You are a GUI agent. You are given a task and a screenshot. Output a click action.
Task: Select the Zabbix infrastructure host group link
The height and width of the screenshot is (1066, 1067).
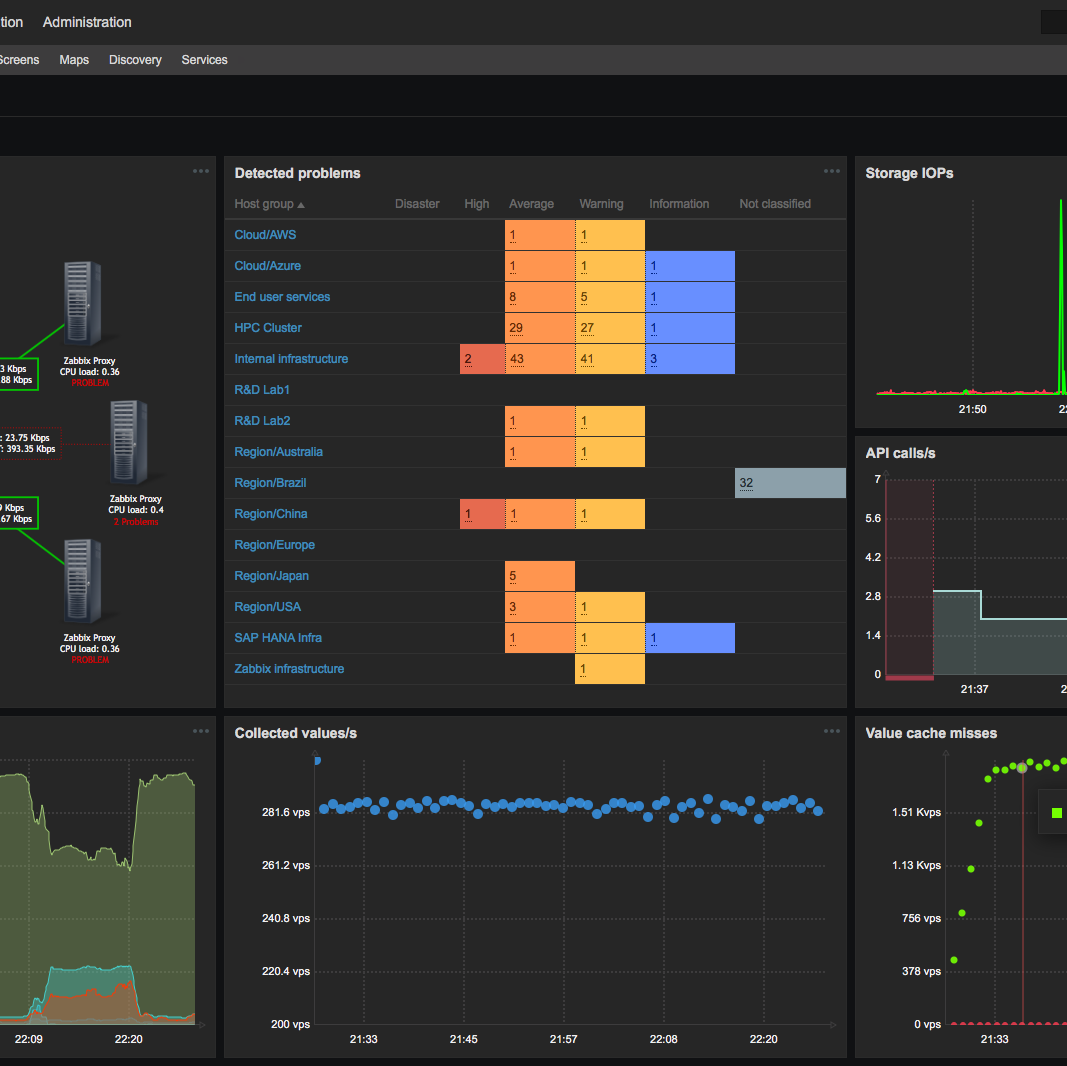click(x=289, y=669)
